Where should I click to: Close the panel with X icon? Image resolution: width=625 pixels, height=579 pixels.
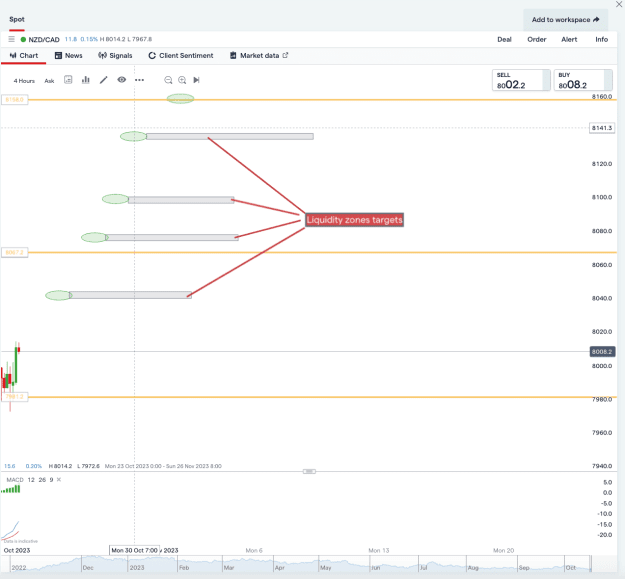tap(619, 4)
